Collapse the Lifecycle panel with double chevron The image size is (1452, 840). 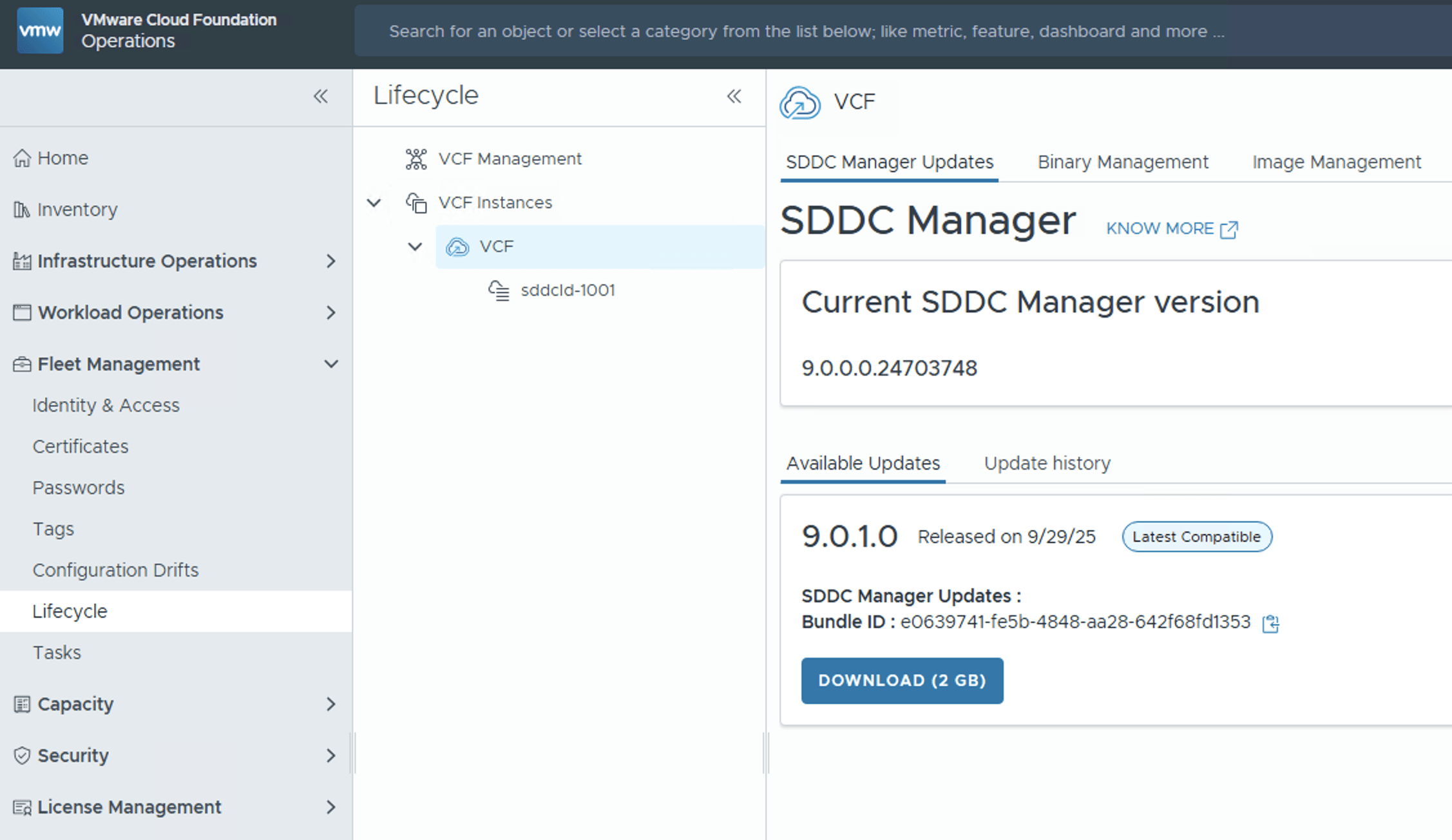pos(734,97)
